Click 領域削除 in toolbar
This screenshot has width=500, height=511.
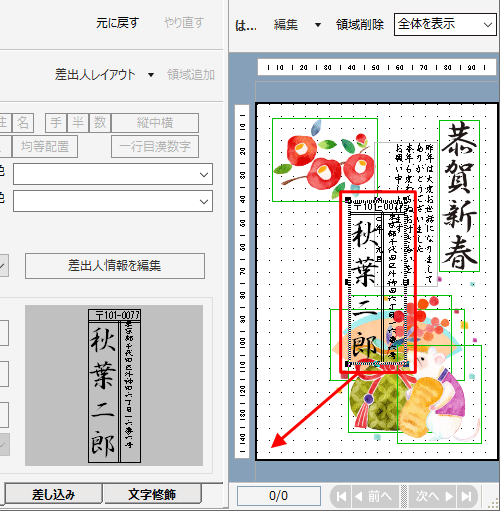(x=360, y=25)
